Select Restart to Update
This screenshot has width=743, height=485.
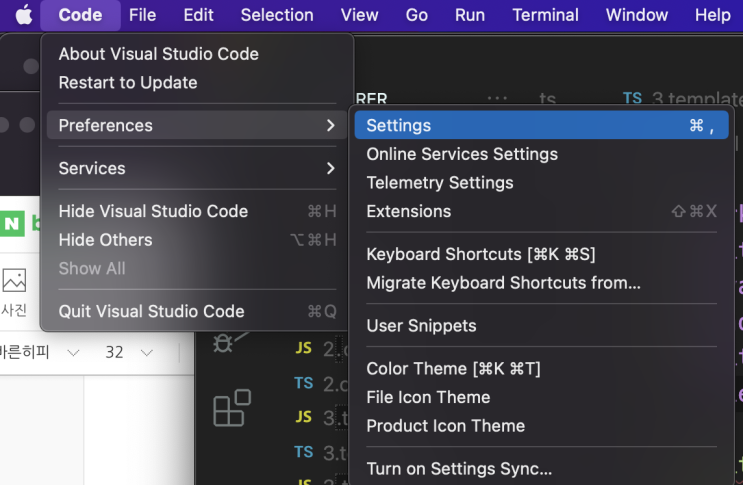coord(197,83)
